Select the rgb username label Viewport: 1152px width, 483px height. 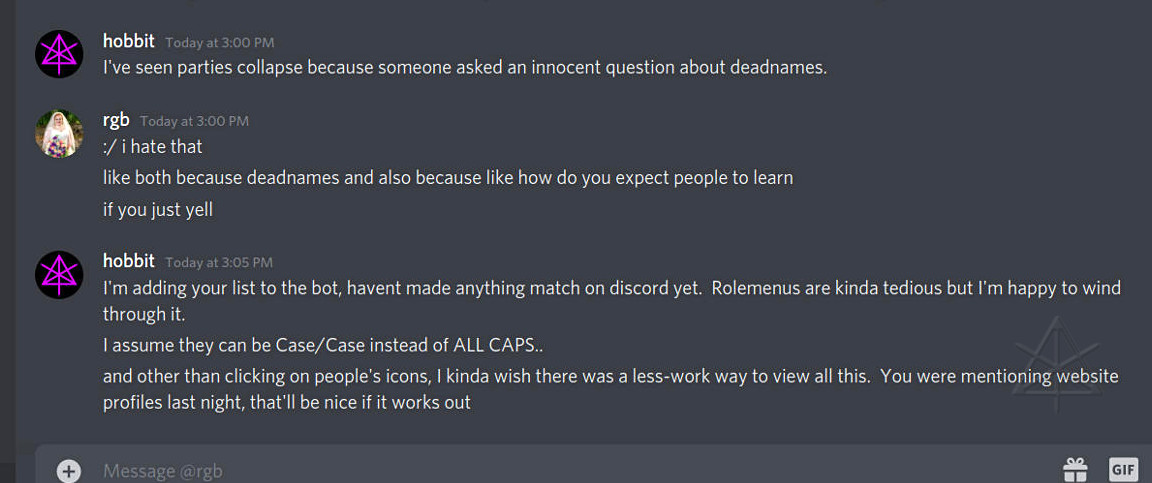coord(116,120)
